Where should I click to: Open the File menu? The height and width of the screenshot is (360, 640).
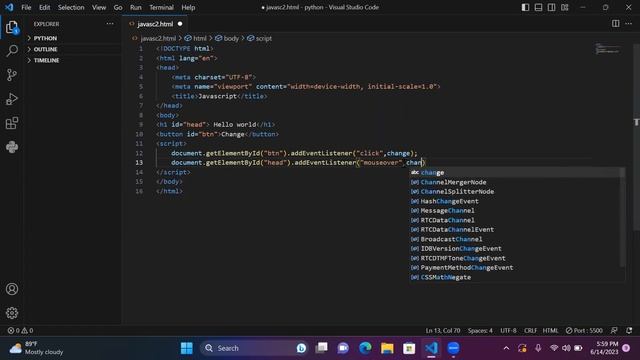(26, 7)
